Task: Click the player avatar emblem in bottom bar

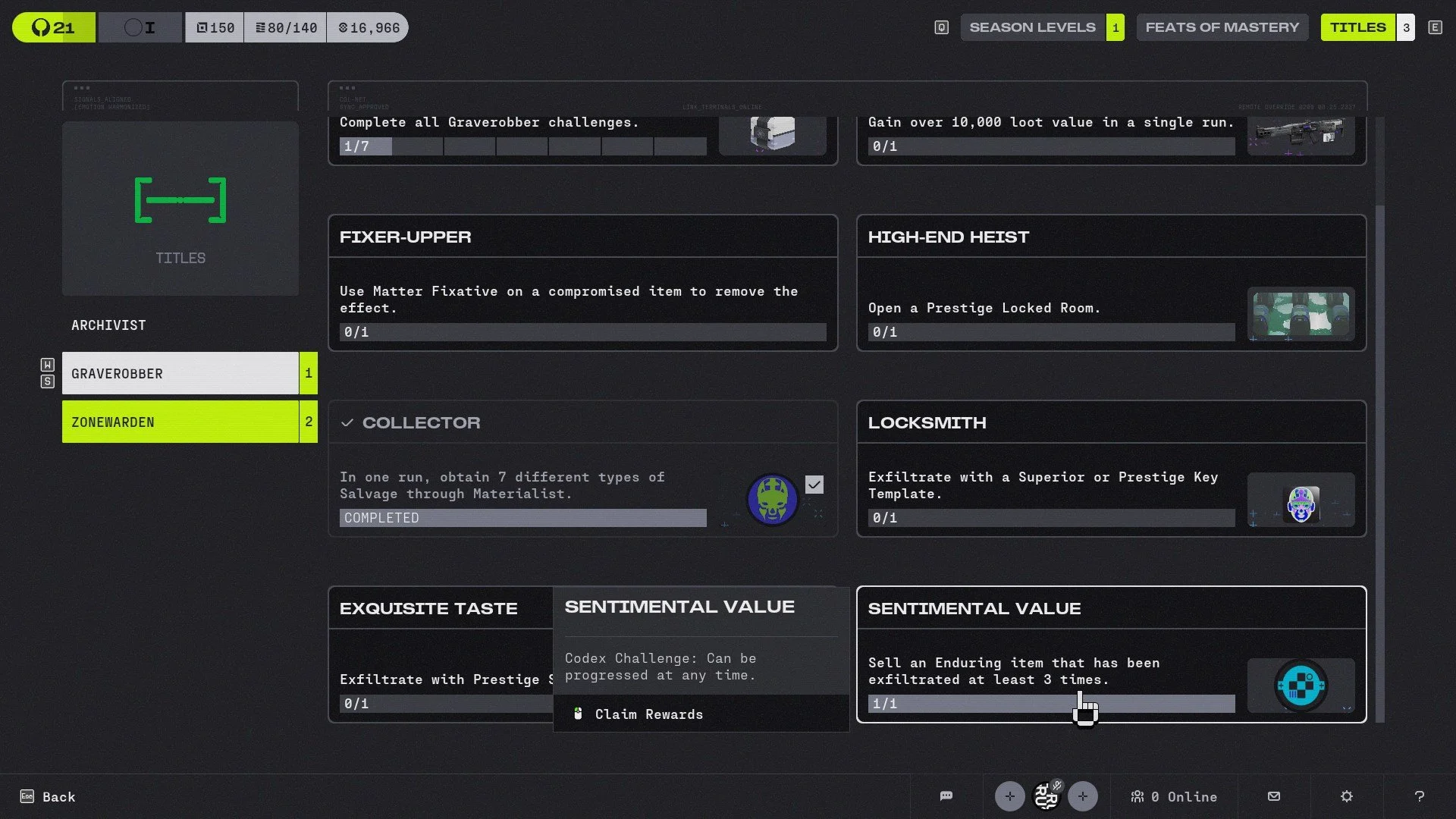Action: 1046,796
